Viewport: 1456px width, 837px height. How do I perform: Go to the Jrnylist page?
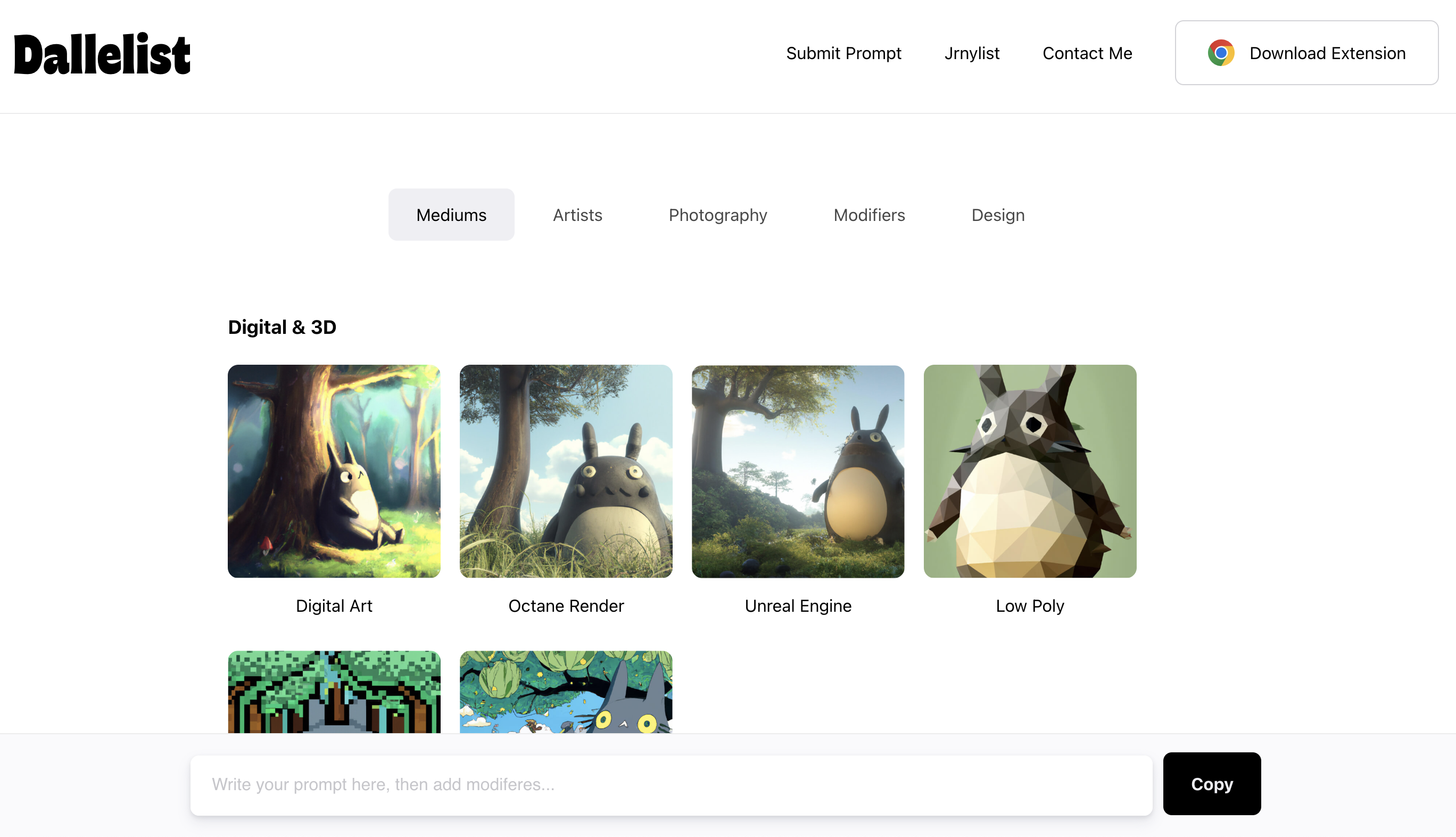pyautogui.click(x=972, y=53)
